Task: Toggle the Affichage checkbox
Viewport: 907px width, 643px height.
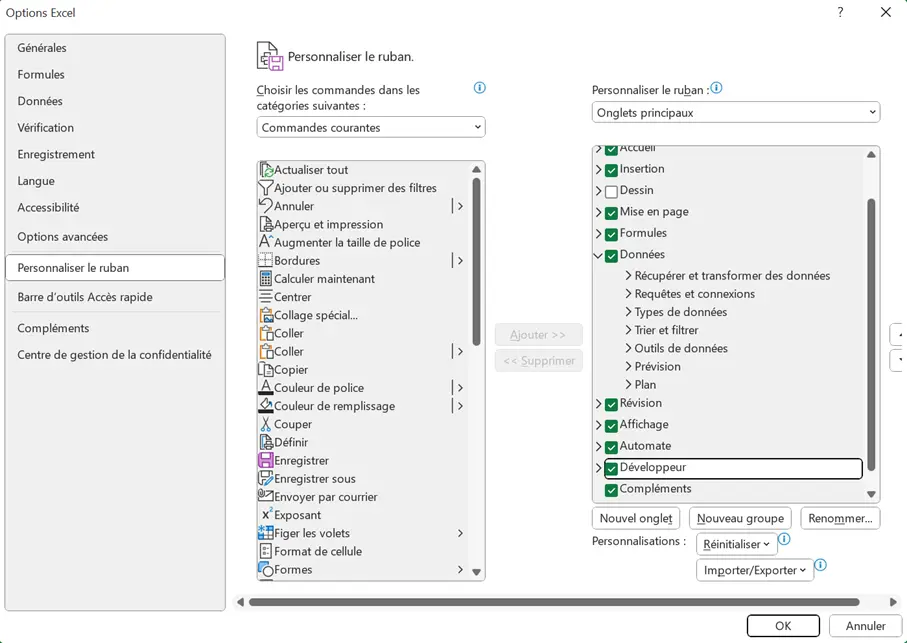Action: [611, 426]
